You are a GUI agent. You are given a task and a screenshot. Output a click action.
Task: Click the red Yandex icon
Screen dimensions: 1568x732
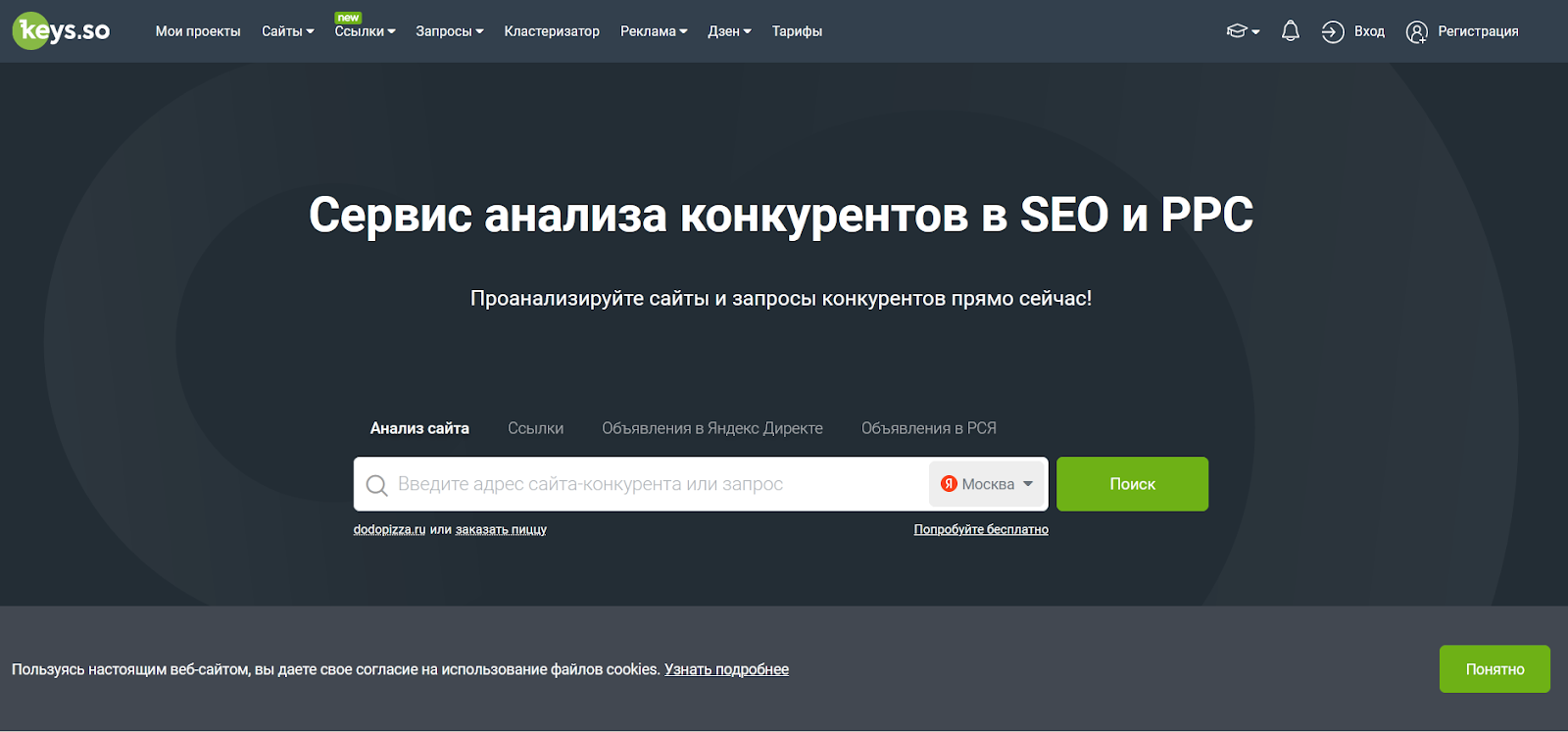pyautogui.click(x=949, y=484)
